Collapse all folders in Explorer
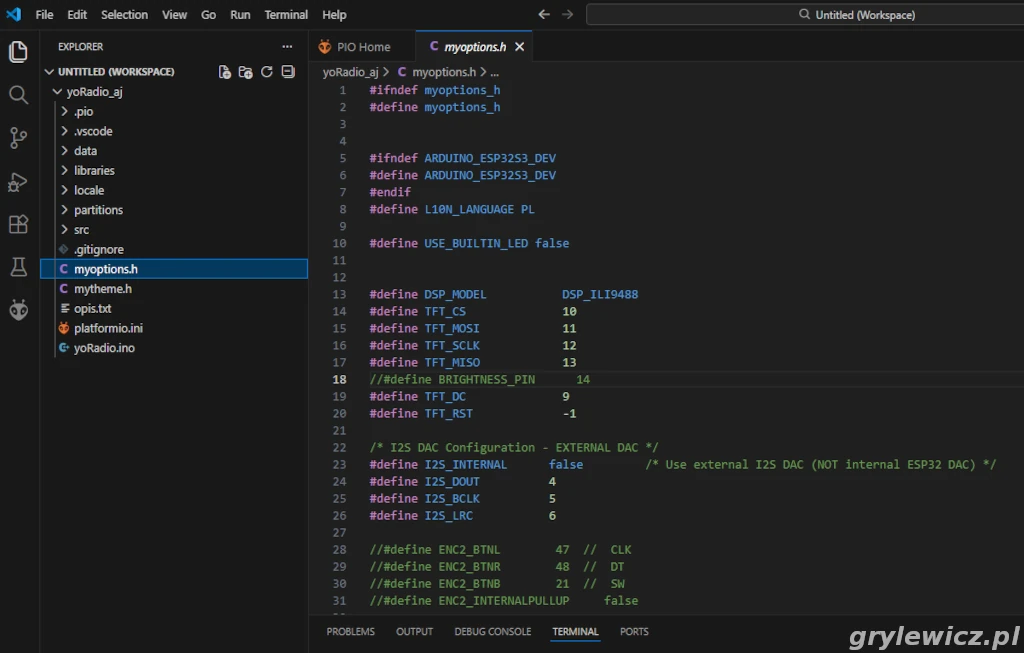The width and height of the screenshot is (1024, 653). pos(288,72)
